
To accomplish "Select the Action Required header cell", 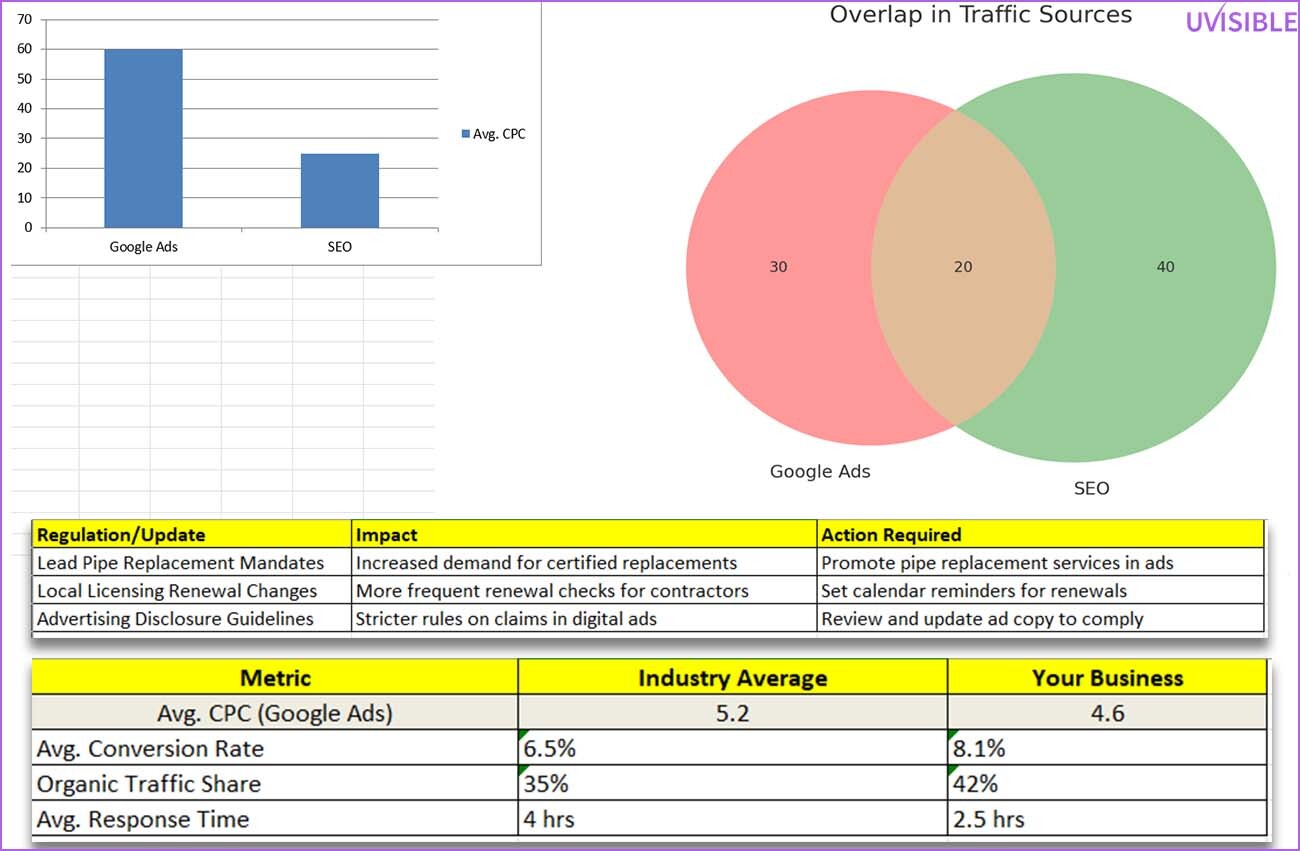I will coord(1041,535).
